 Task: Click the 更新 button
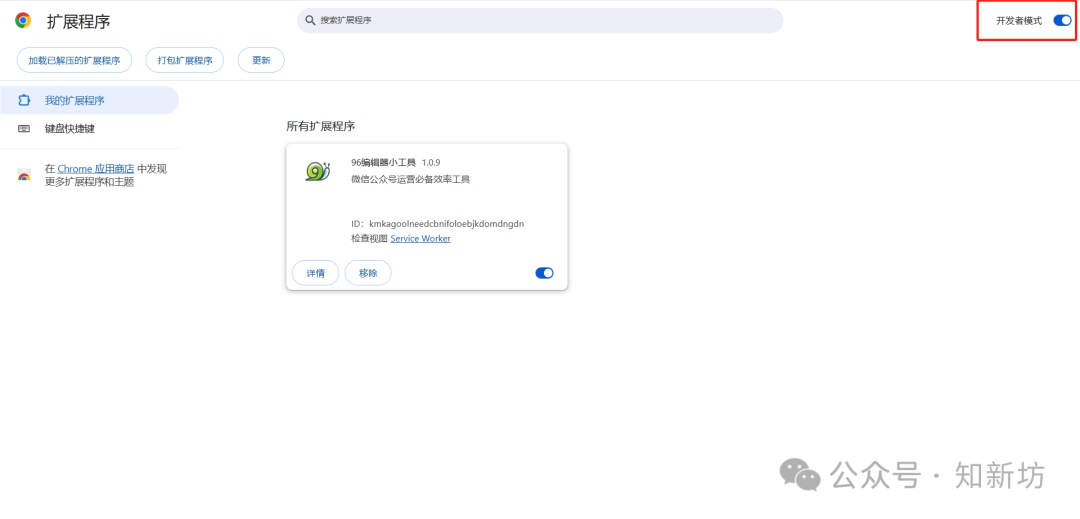click(261, 61)
